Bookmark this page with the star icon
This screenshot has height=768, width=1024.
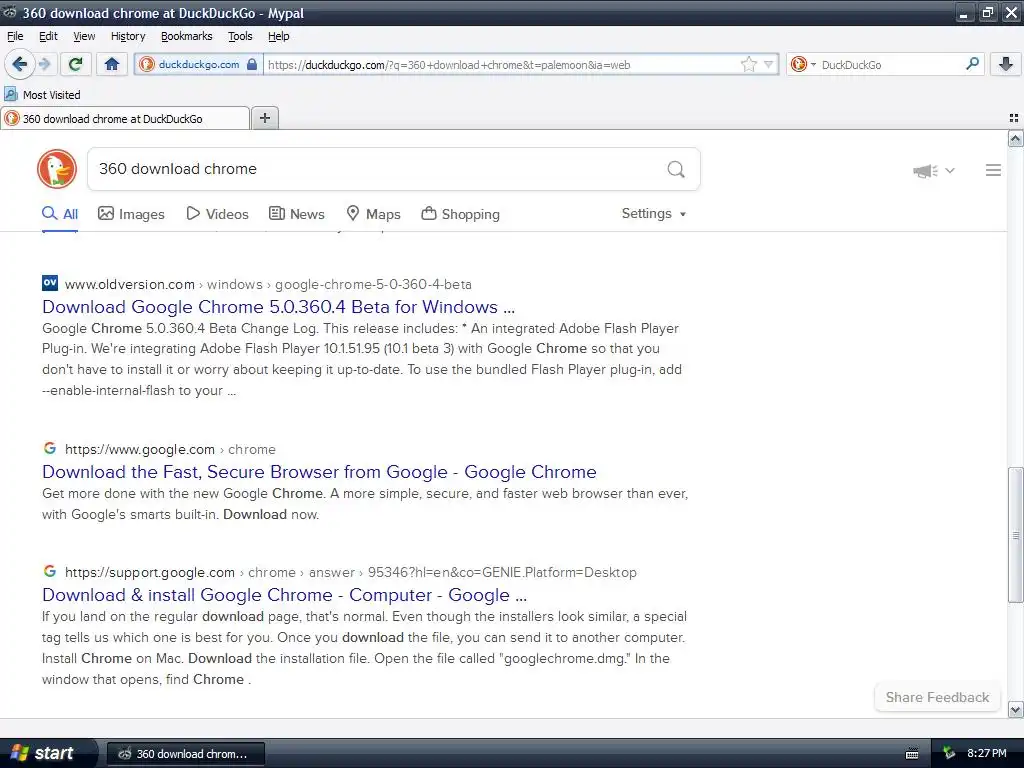point(748,64)
